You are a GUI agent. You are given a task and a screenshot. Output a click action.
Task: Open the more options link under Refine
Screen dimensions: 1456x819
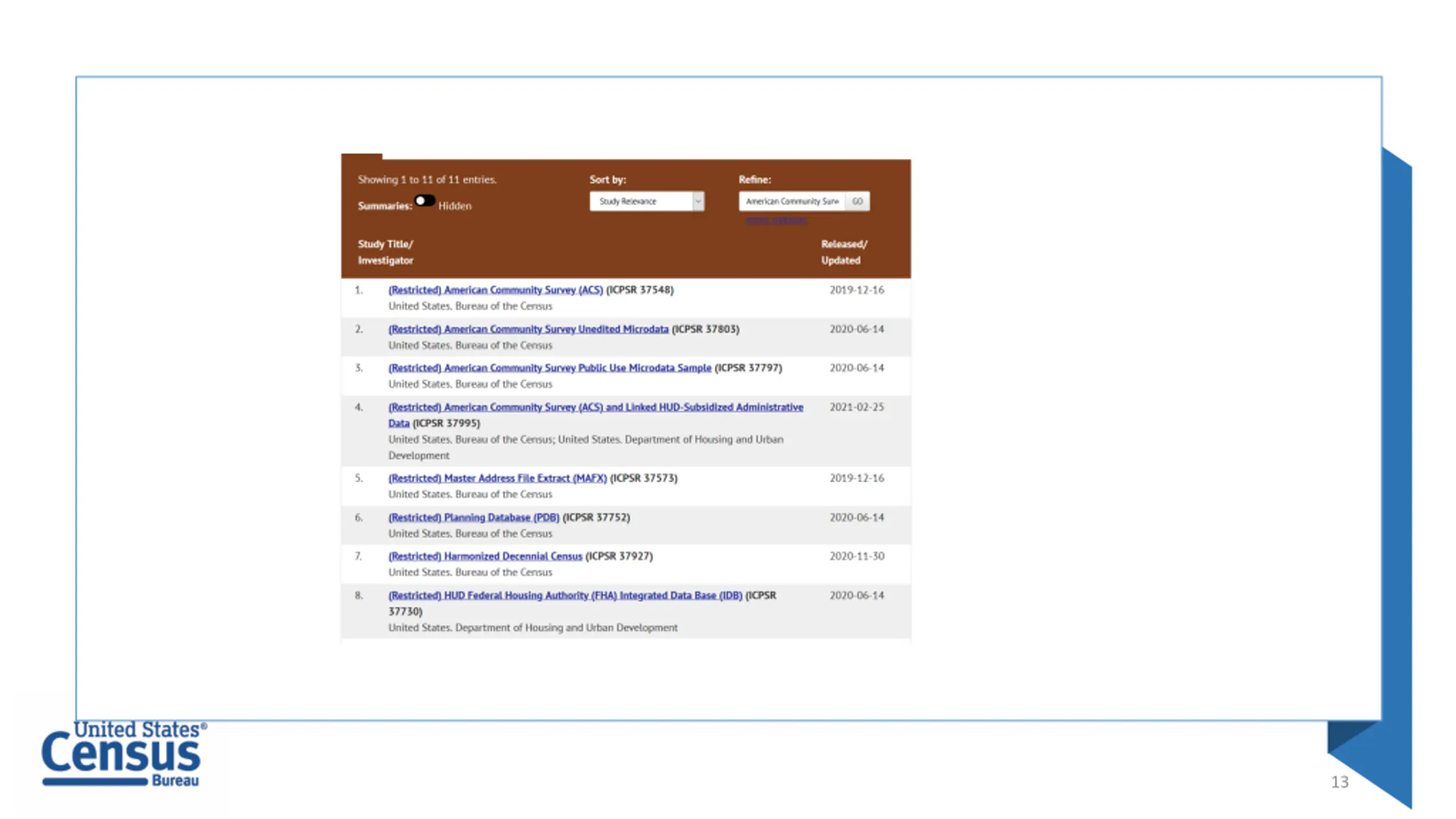[x=776, y=220]
